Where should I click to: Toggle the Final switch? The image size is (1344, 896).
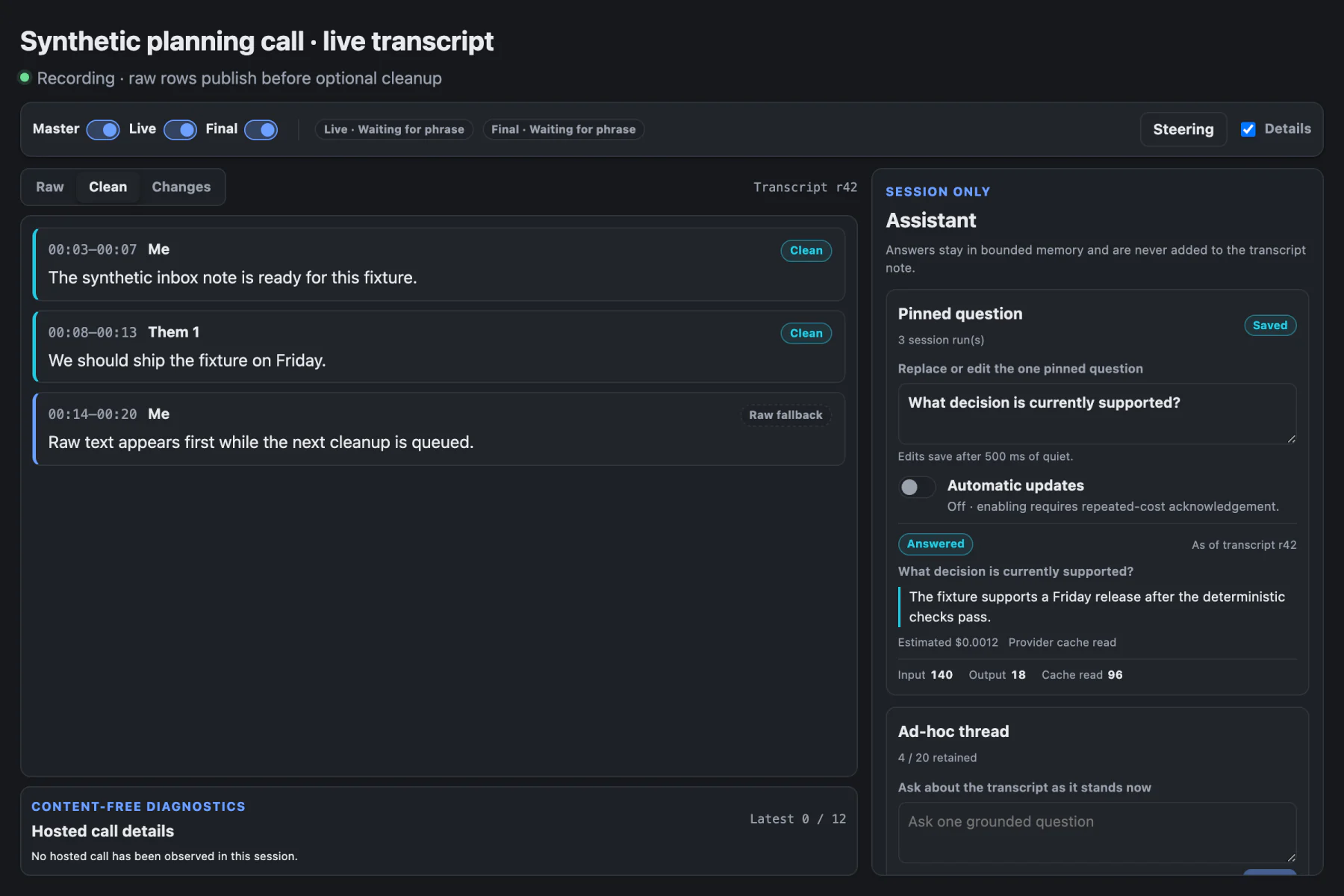point(261,130)
